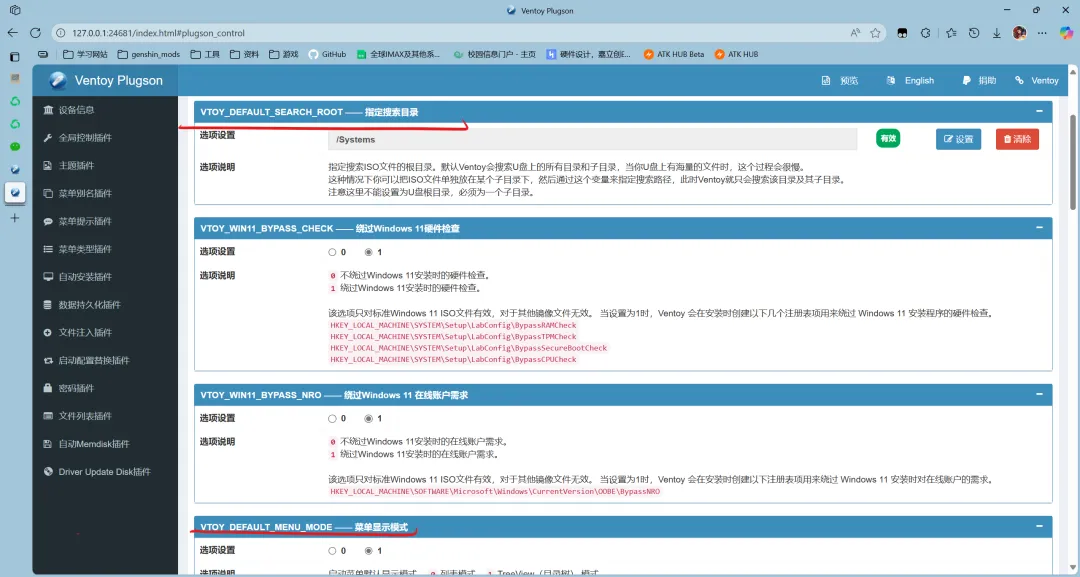Collapse the VTOY_WIN11_BYPASS_CHECK panel
This screenshot has width=1080, height=577.
(x=1039, y=227)
